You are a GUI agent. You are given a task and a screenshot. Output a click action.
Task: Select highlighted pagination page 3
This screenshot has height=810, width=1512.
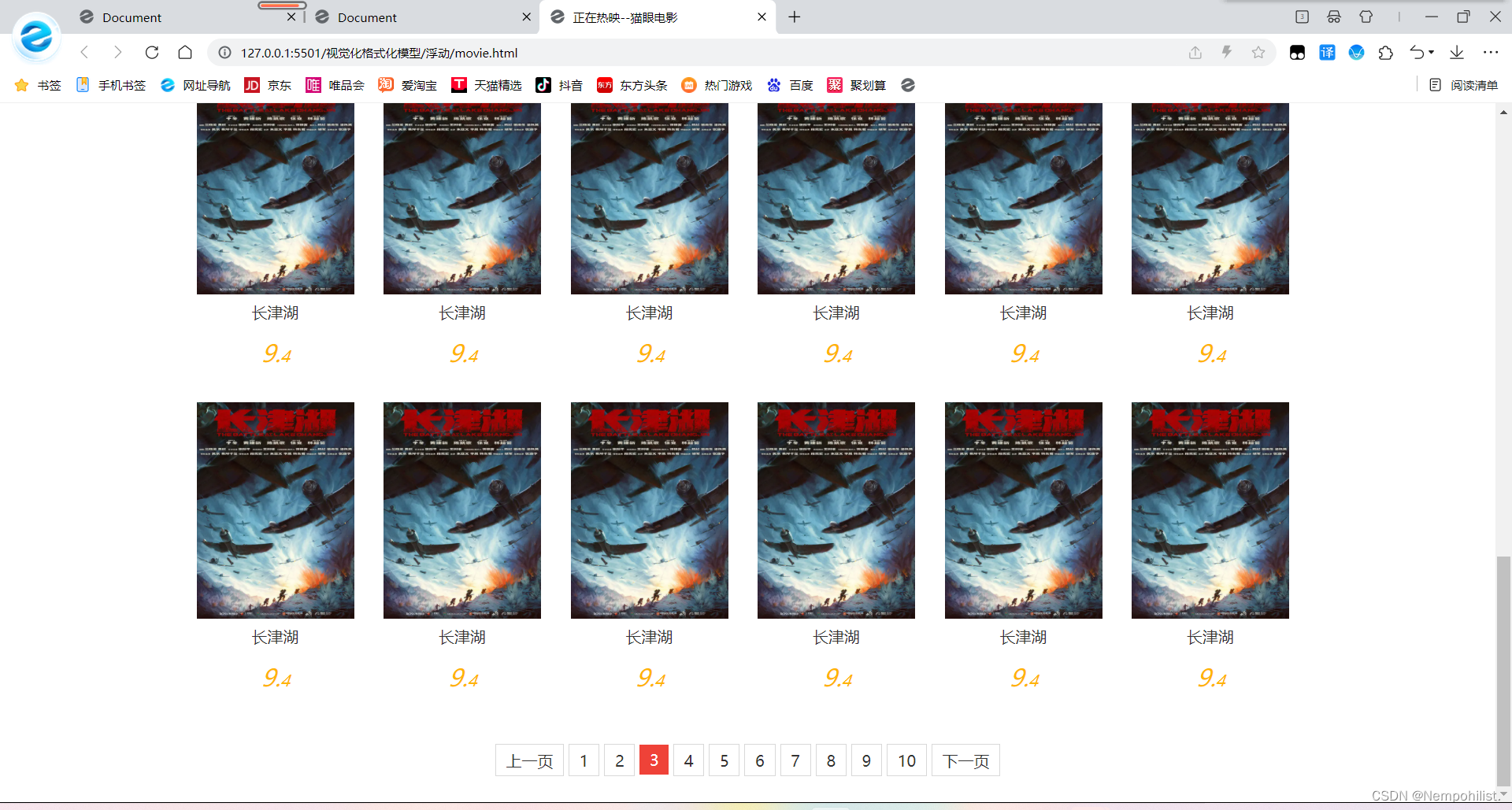pyautogui.click(x=654, y=760)
